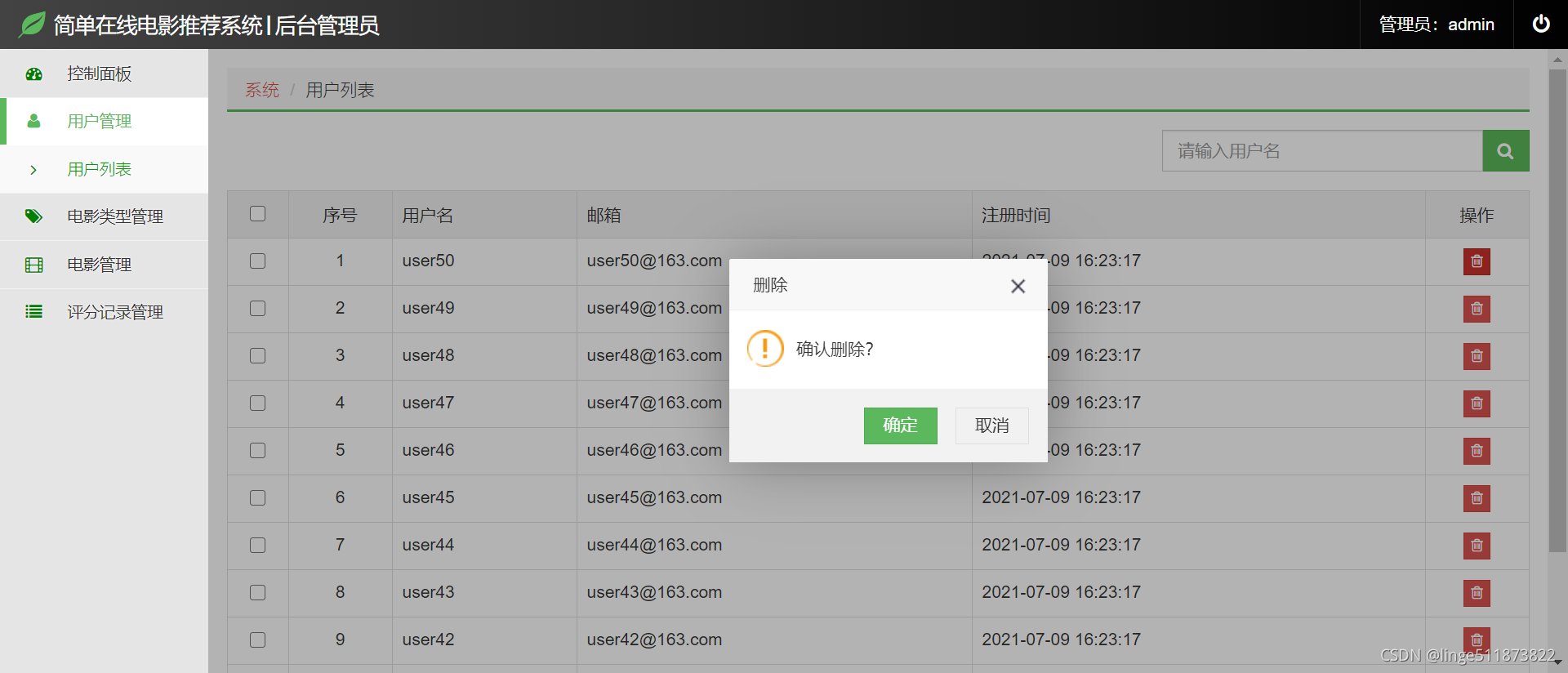Delete user46 with its trash icon
This screenshot has height=673, width=1568.
point(1477,451)
